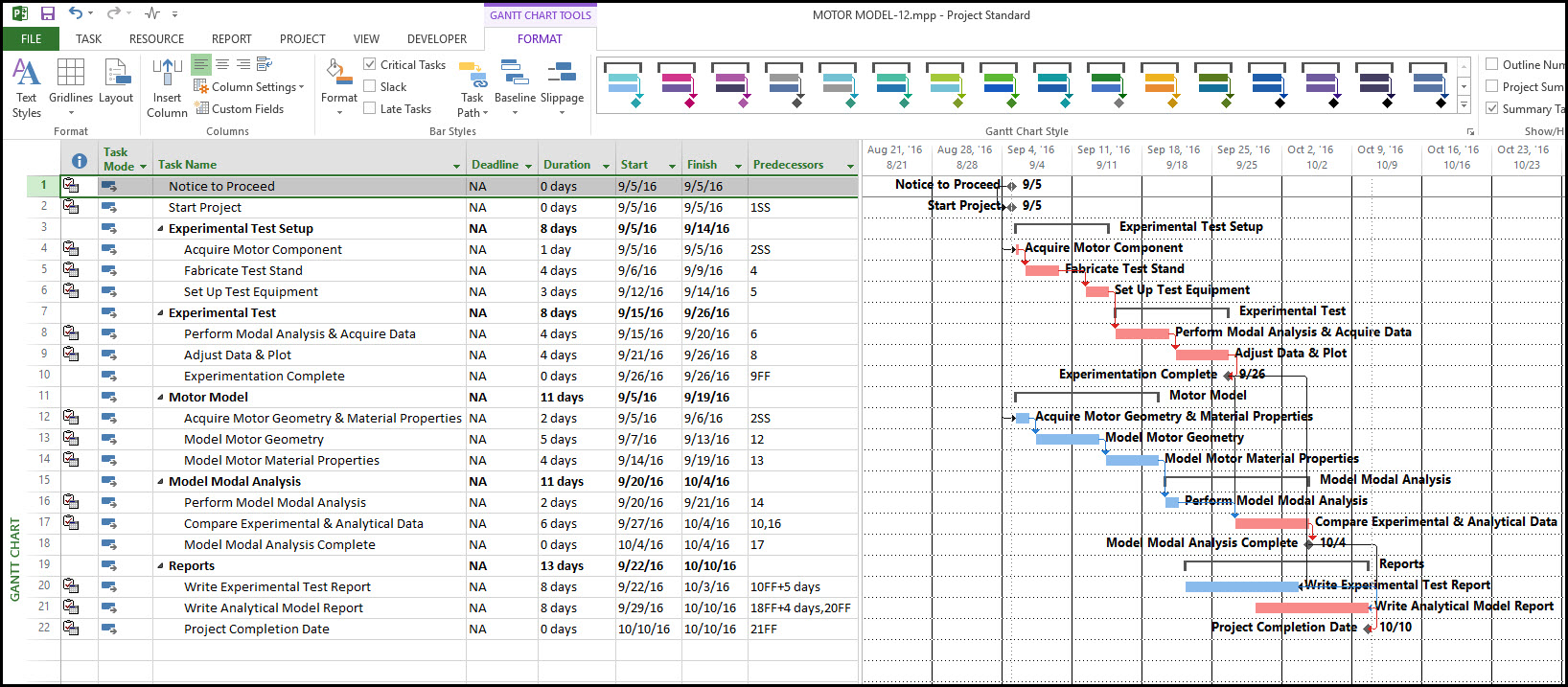Open Text Styles formatting
The width and height of the screenshot is (1568, 687).
[27, 88]
